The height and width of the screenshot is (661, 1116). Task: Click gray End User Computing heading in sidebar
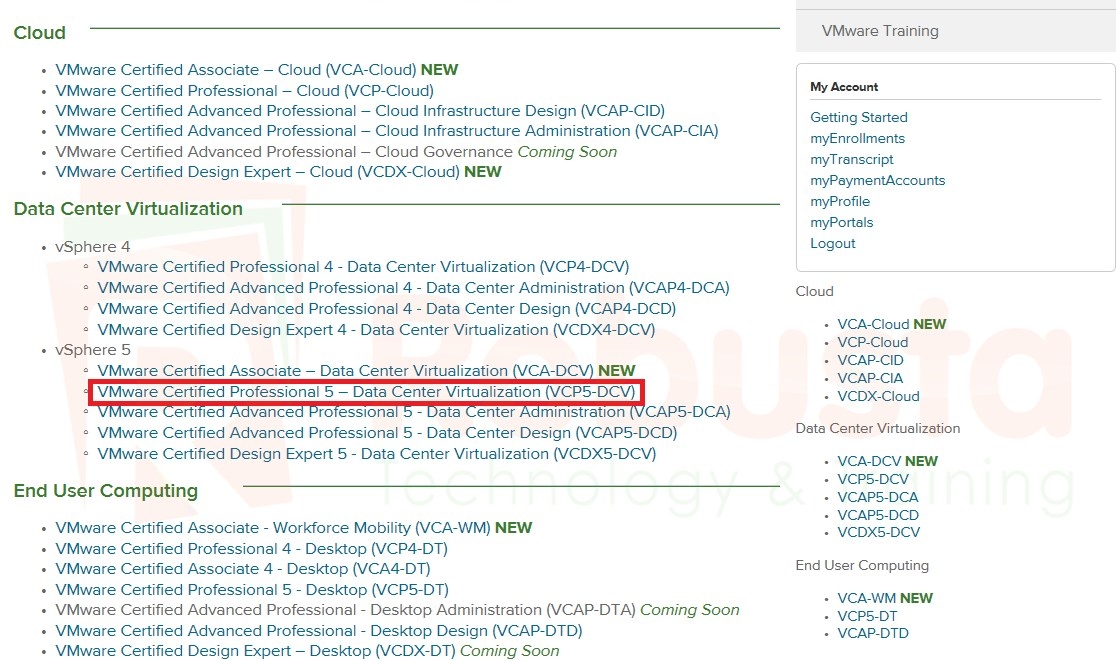pyautogui.click(x=862, y=565)
